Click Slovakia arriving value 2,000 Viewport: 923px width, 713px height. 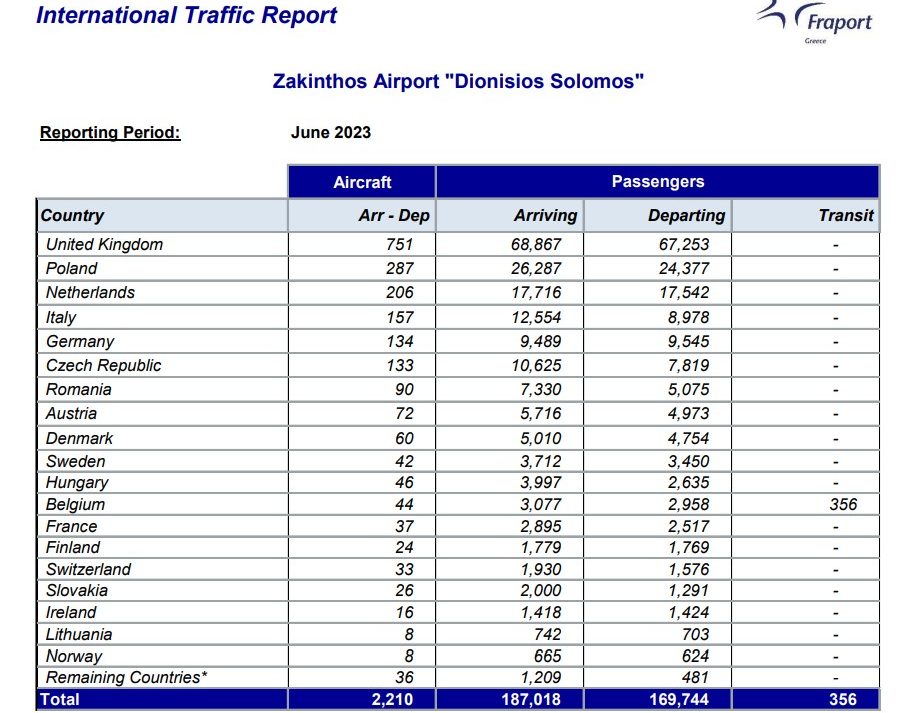tap(541, 591)
